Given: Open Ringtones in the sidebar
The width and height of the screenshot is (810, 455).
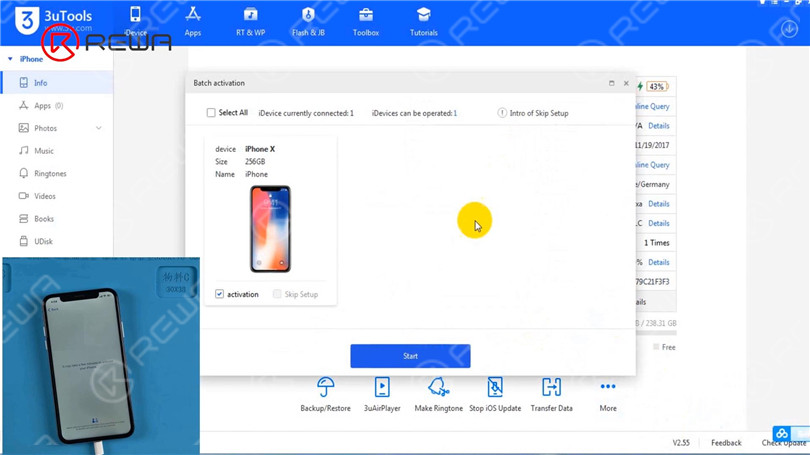Looking at the screenshot, I should (x=50, y=174).
